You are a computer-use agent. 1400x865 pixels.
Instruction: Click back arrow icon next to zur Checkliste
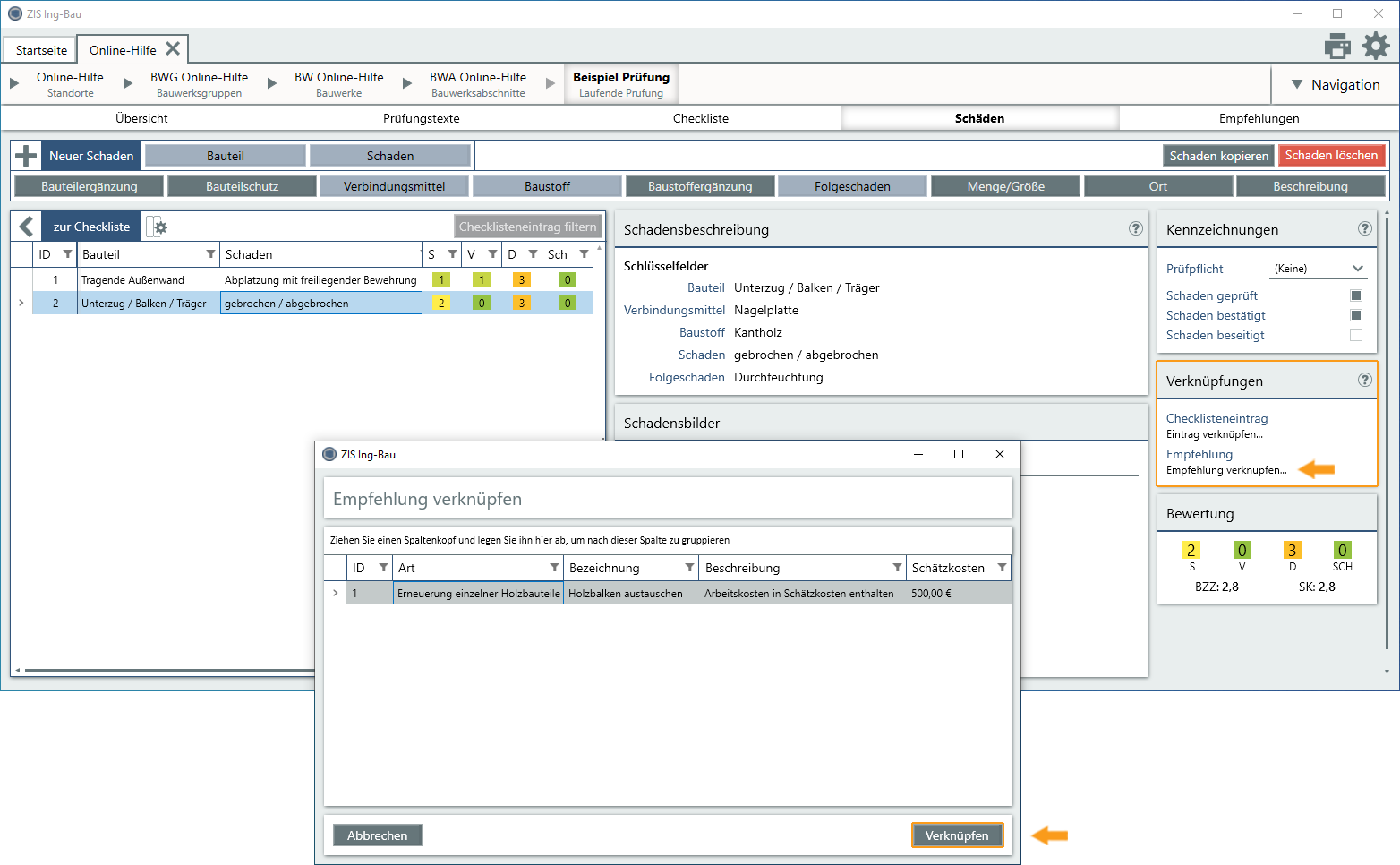click(27, 227)
